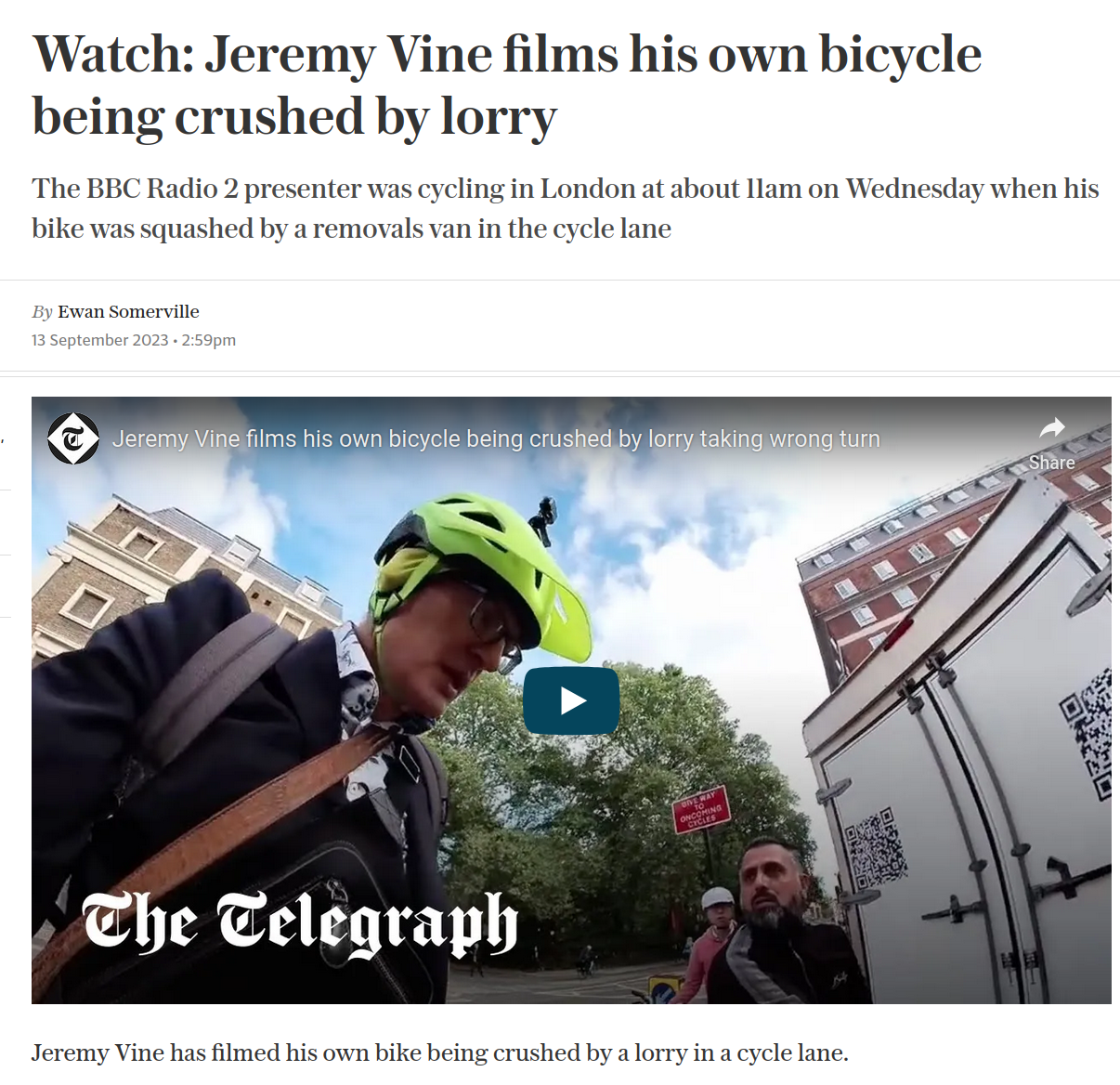Click the share arrow icon on video
The image size is (1120, 1085).
1052,428
